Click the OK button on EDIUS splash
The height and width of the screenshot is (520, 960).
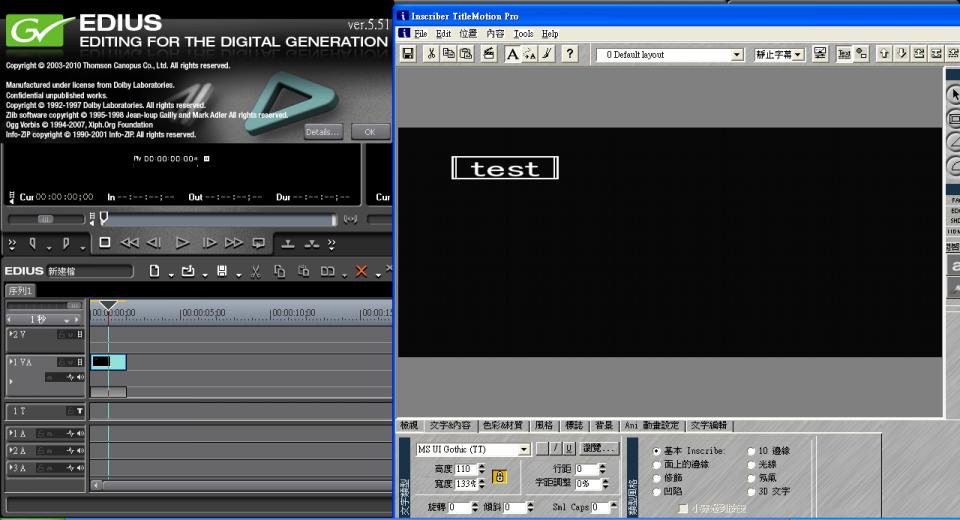tap(370, 132)
